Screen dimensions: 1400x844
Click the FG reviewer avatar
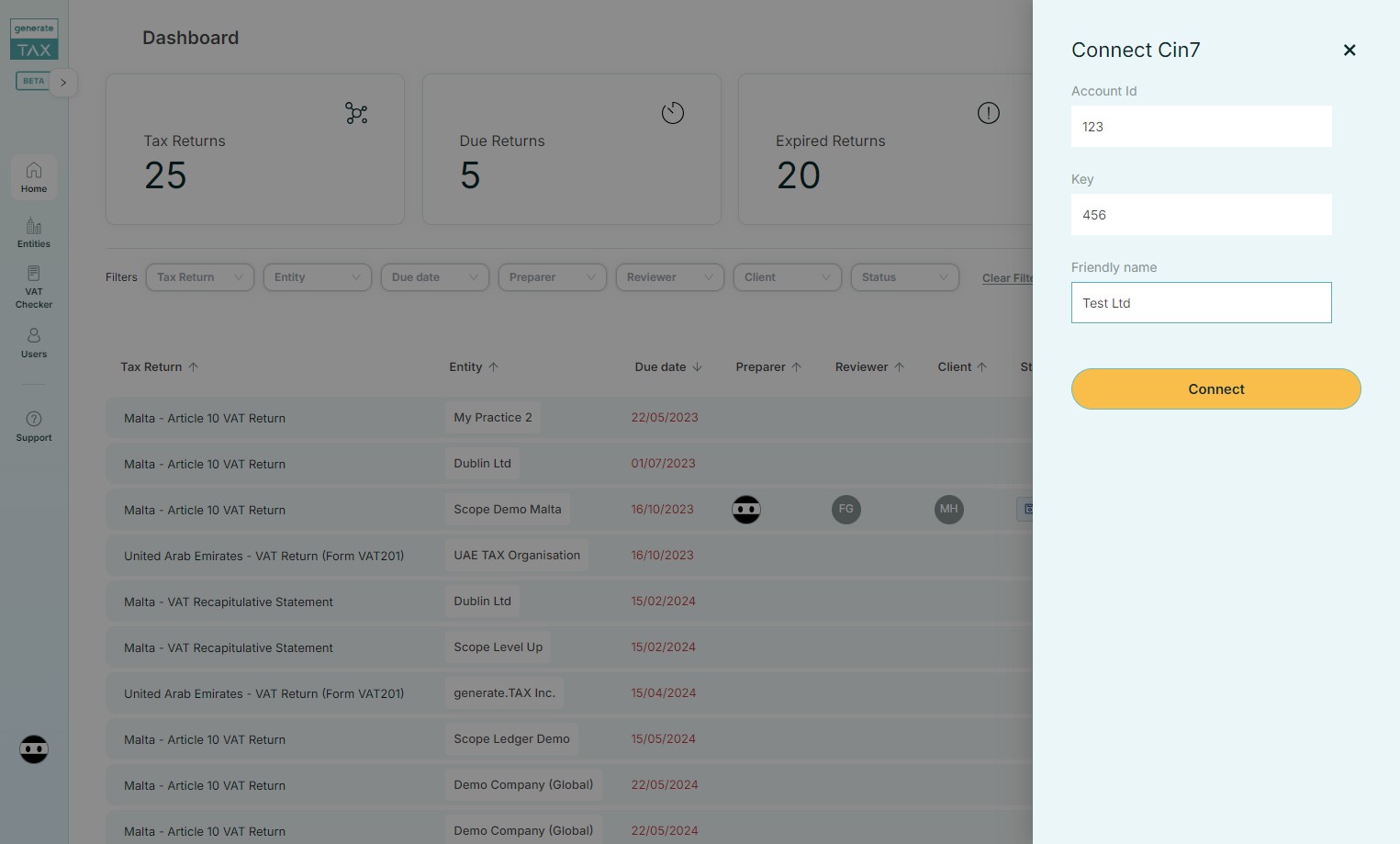pos(846,510)
